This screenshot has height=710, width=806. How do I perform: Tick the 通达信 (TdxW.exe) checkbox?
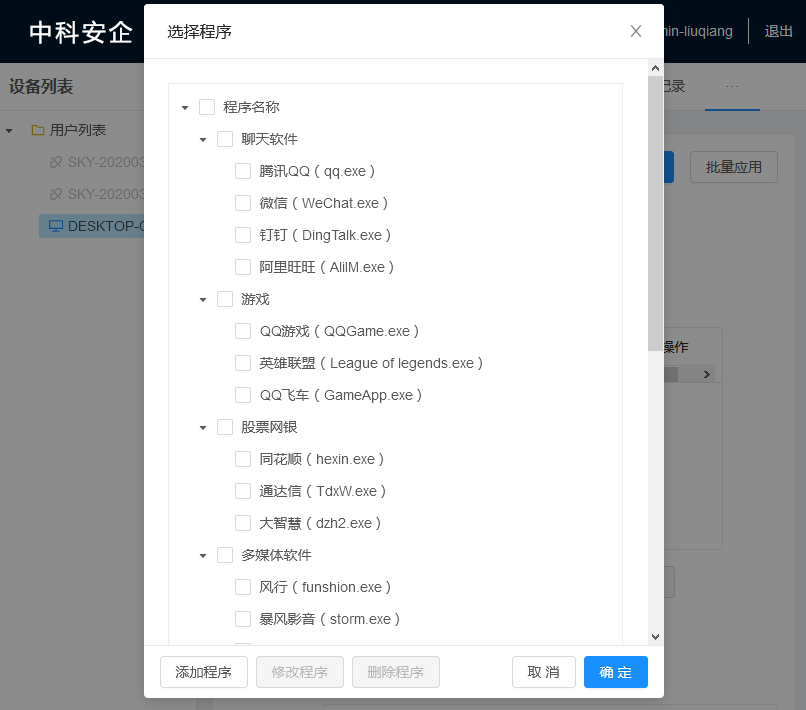(243, 491)
